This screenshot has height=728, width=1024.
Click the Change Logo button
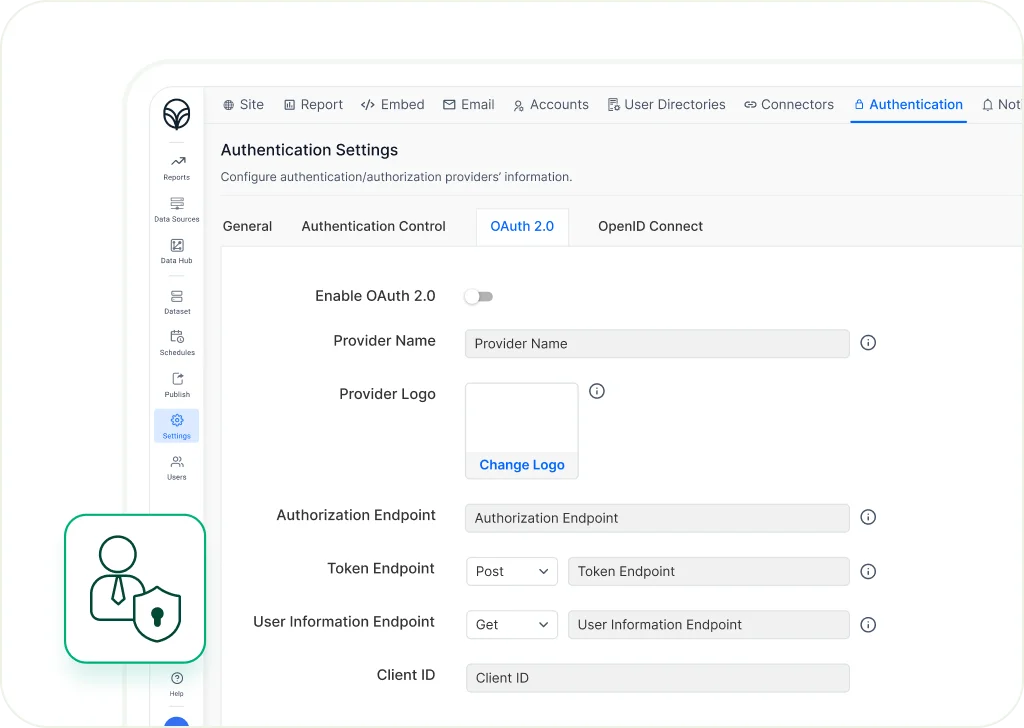(521, 464)
